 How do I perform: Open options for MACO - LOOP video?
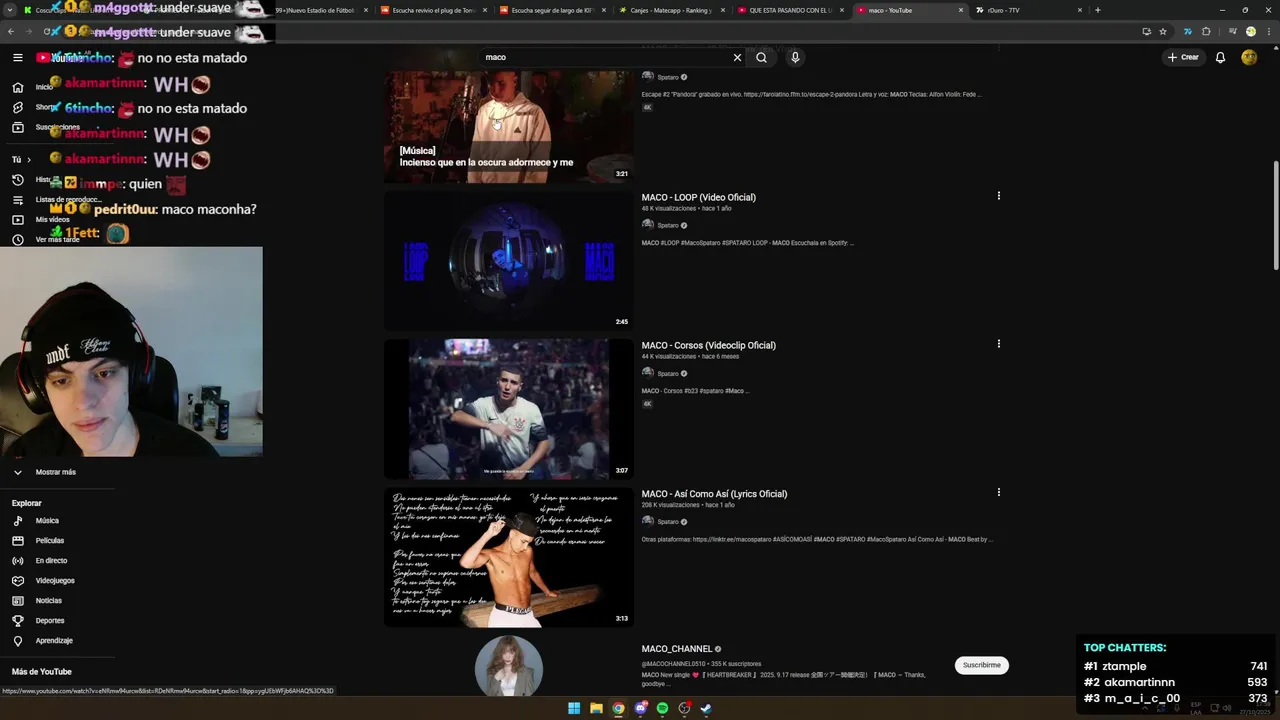click(998, 196)
